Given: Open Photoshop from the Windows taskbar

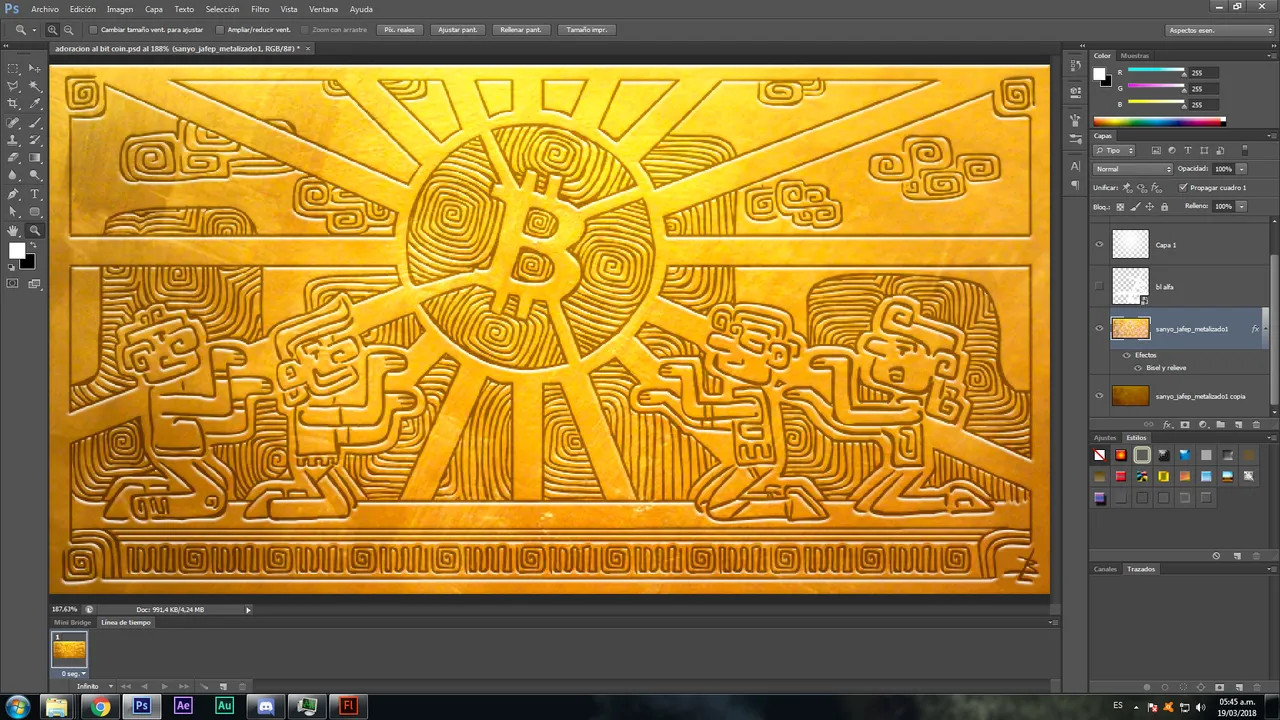Looking at the screenshot, I should [142, 706].
